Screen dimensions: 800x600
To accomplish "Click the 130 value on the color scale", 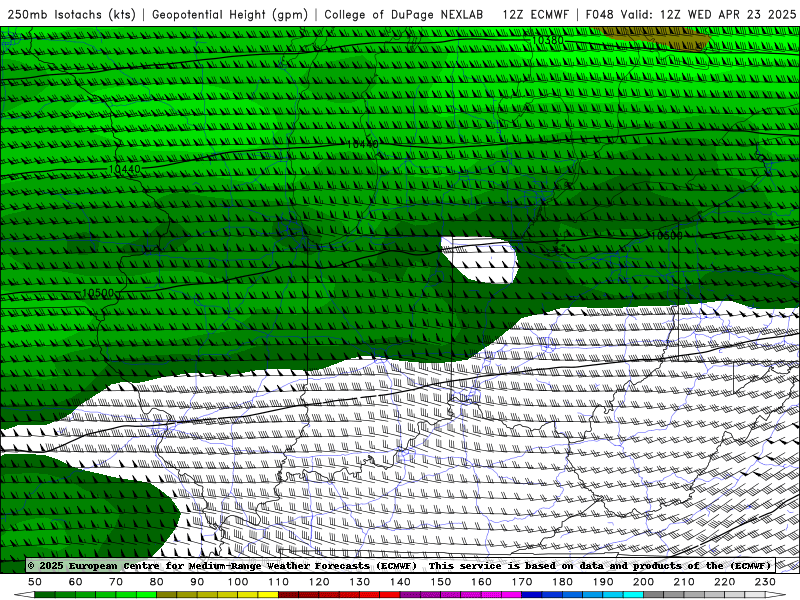I will tap(359, 582).
